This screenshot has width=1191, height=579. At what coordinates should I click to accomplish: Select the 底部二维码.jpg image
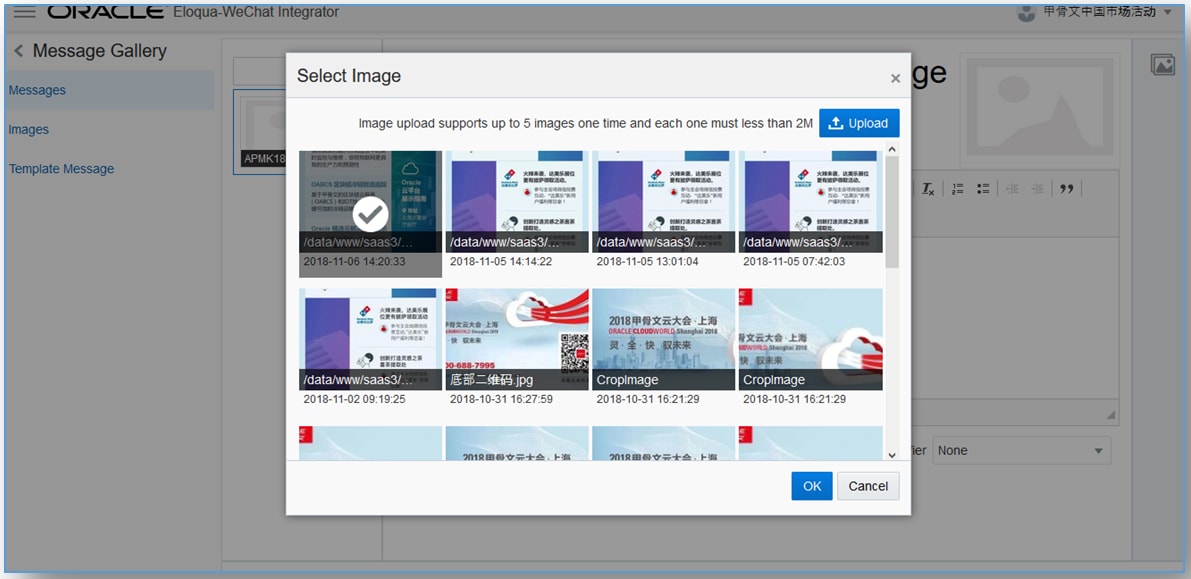pos(517,339)
